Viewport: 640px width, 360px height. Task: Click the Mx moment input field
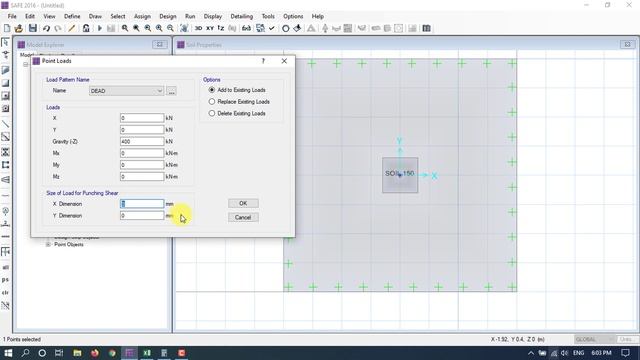(x=142, y=153)
